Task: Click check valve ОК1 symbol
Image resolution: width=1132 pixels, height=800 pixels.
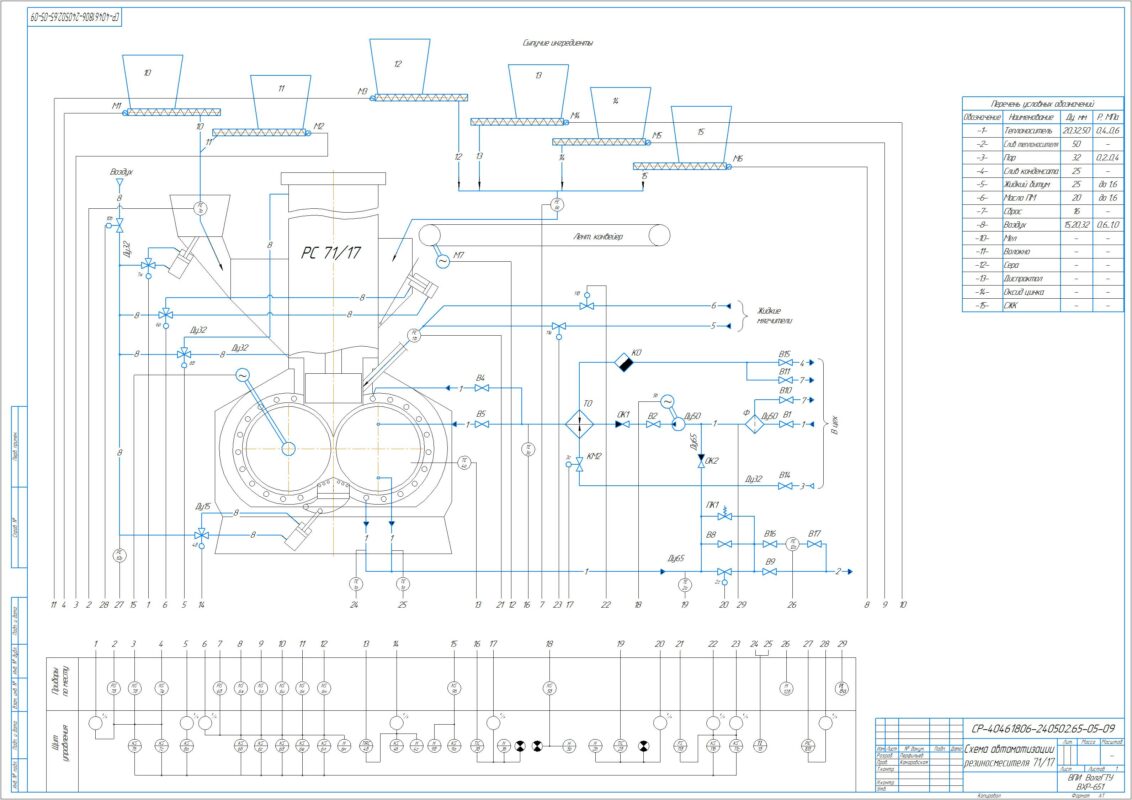Action: (622, 425)
